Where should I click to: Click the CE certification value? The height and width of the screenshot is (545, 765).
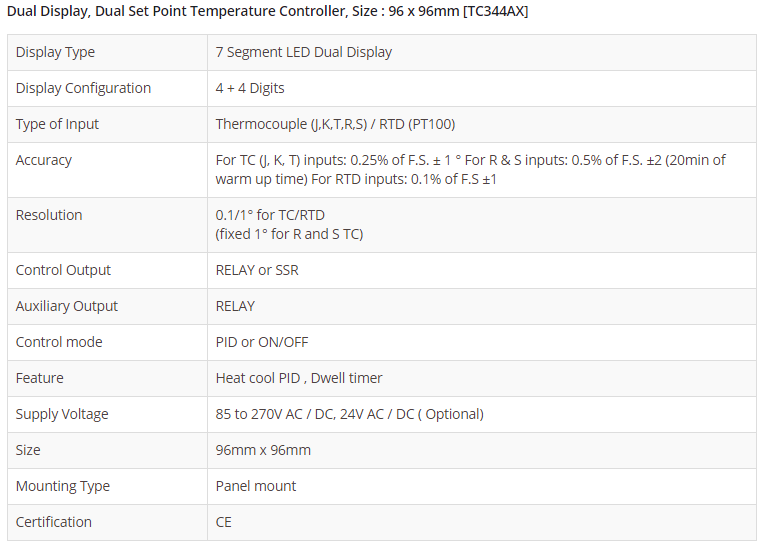[224, 522]
